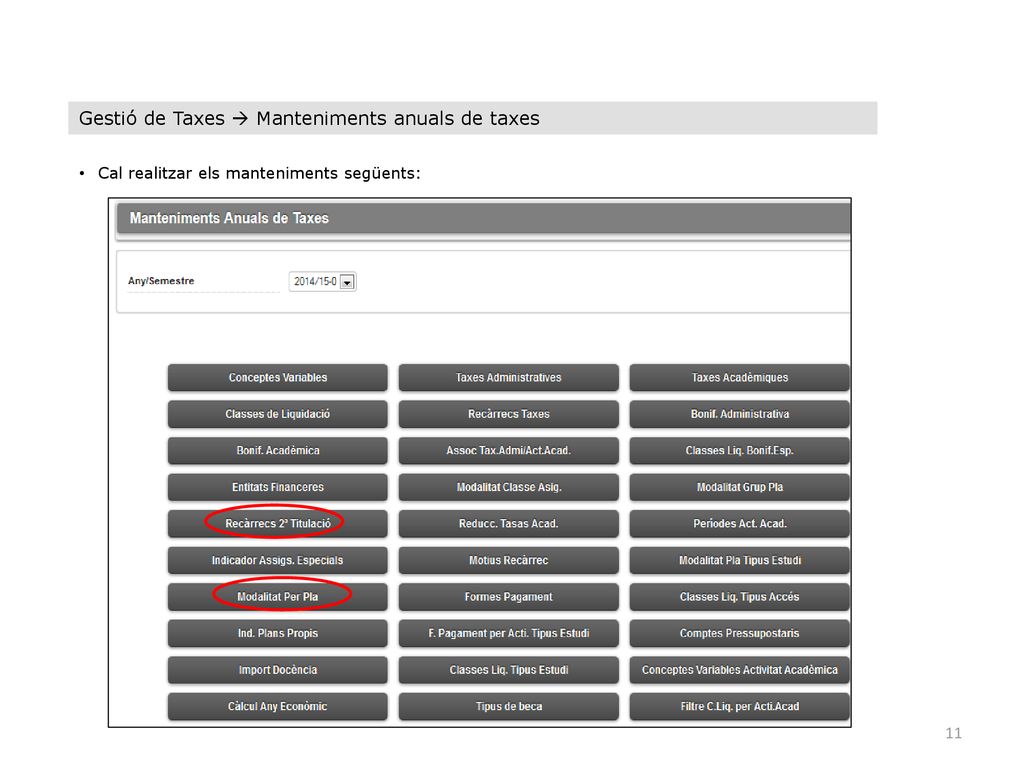Image resolution: width=1024 pixels, height=768 pixels.
Task: Open Classes de Liquidació
Action: tap(278, 414)
